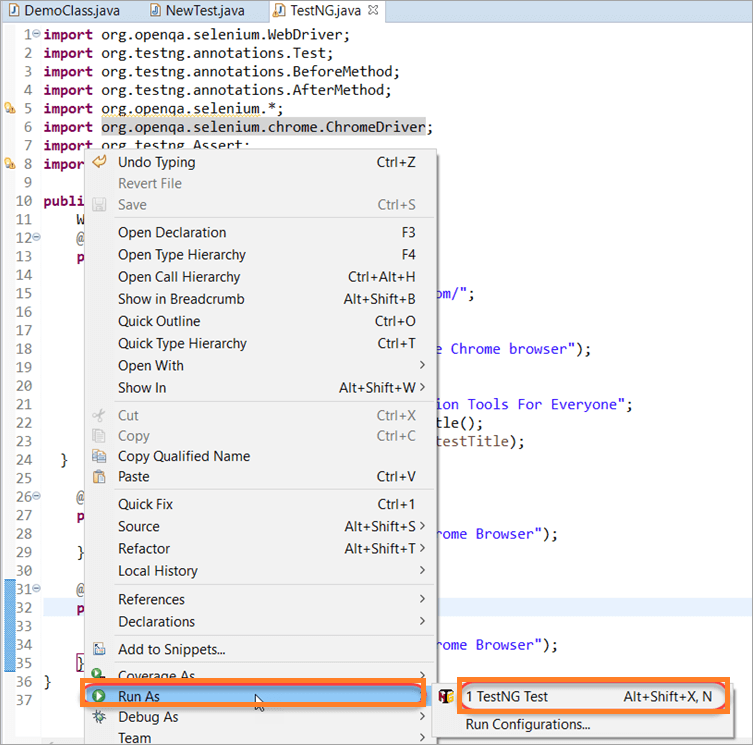Select 1 TestNG Test from submenu

[x=507, y=696]
